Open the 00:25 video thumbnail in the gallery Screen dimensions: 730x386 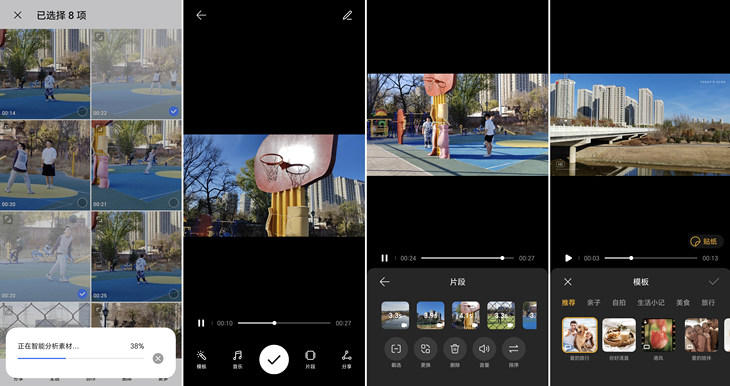[x=136, y=256]
